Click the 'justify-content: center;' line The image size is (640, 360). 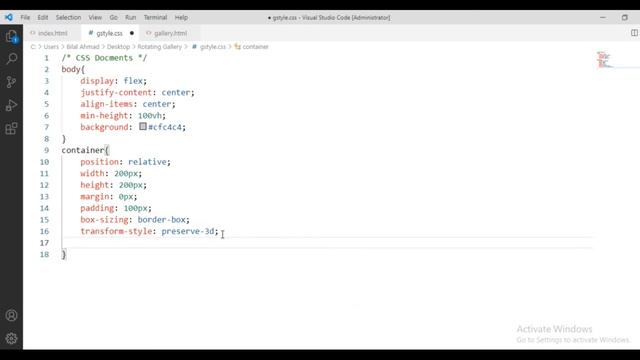point(138,93)
